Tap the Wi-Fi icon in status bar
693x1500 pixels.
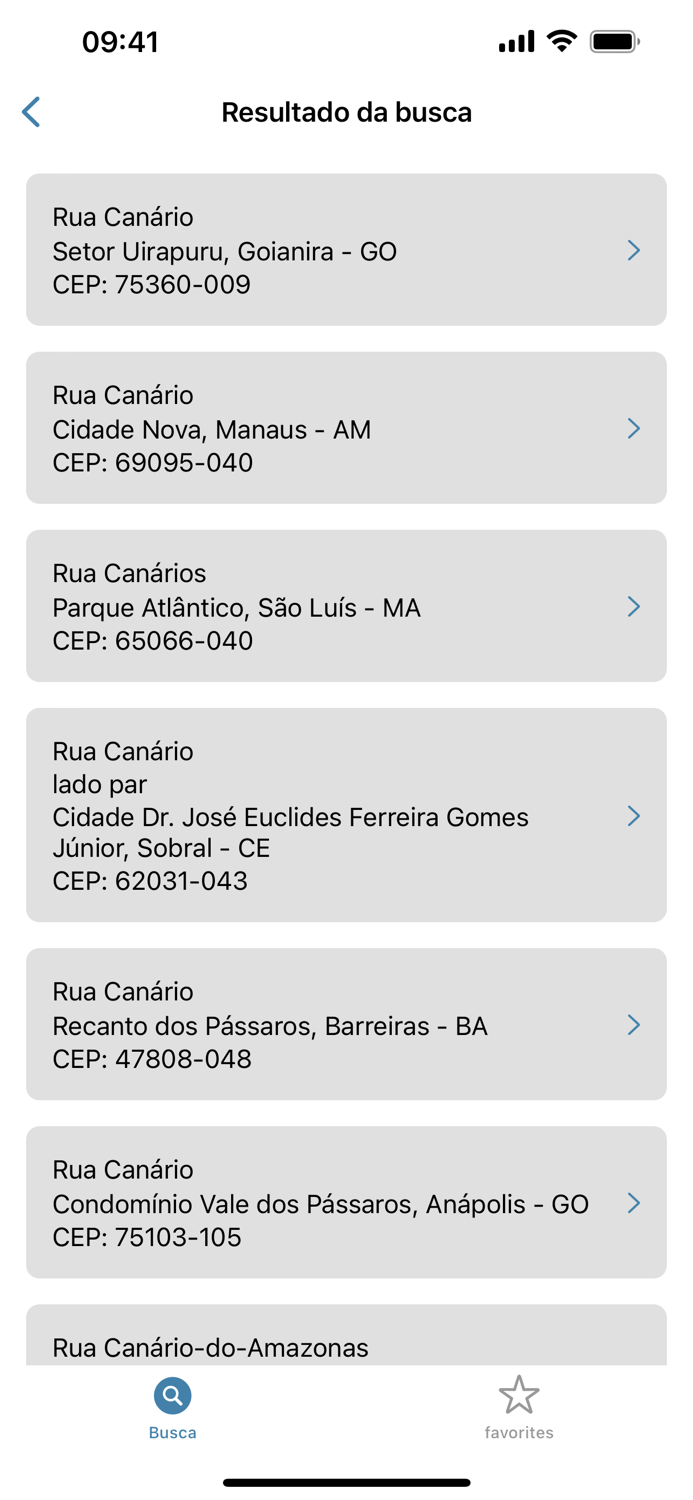click(562, 41)
